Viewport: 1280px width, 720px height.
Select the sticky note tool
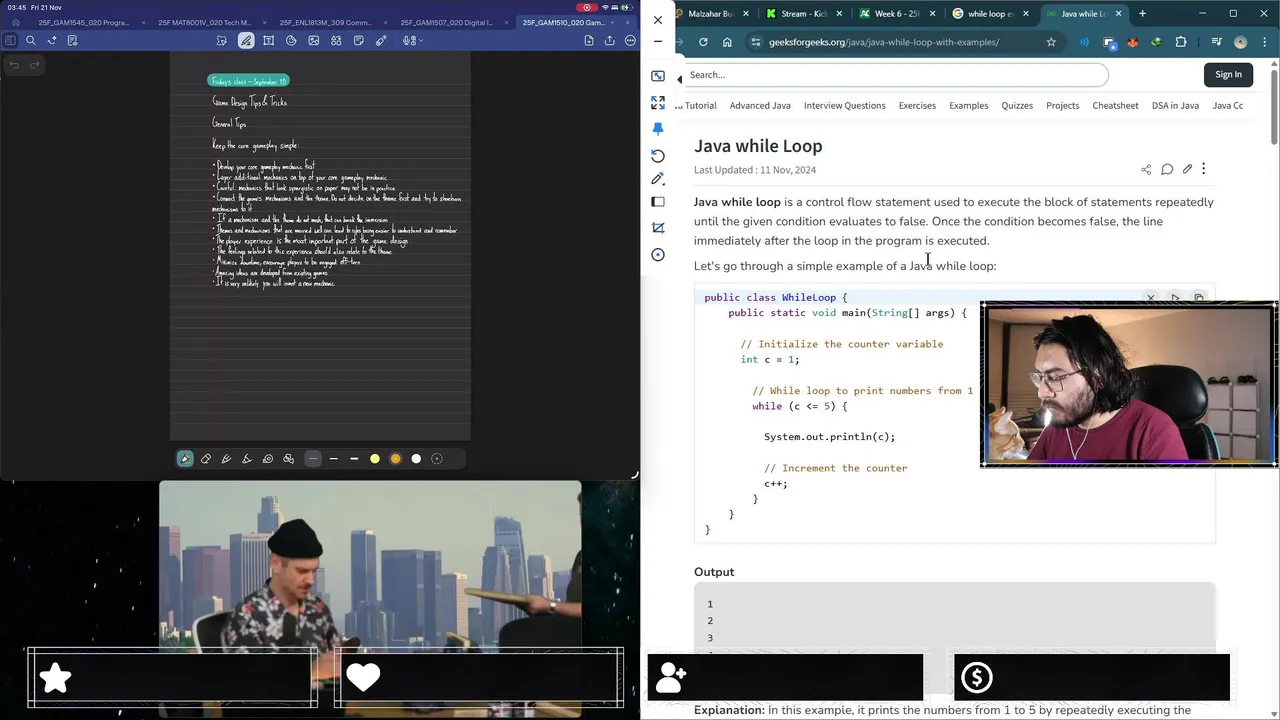pos(359,41)
